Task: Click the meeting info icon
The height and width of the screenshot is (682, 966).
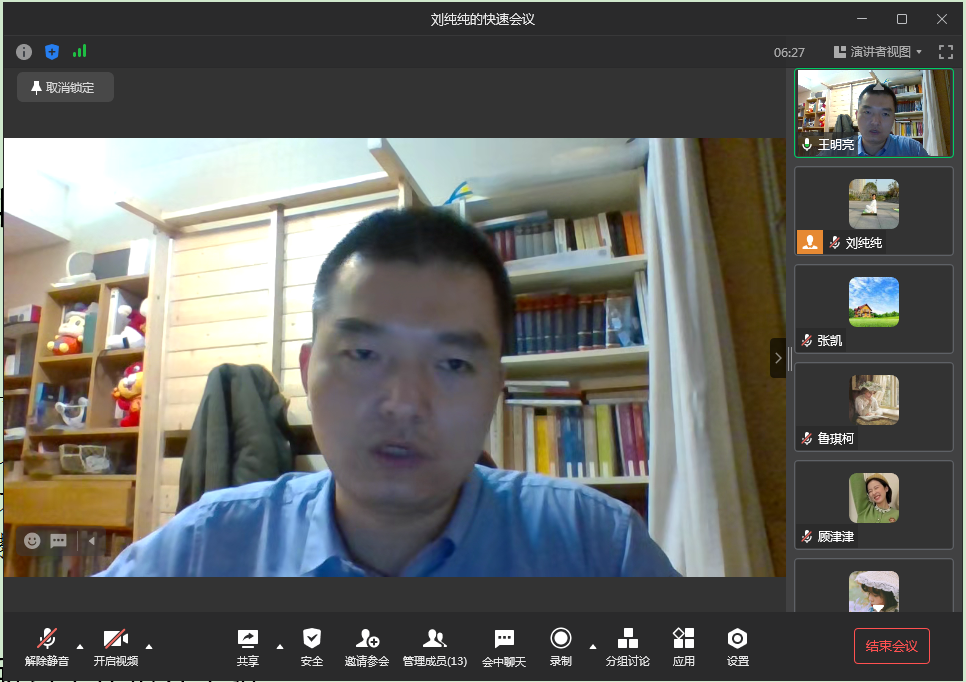Action: [x=24, y=52]
